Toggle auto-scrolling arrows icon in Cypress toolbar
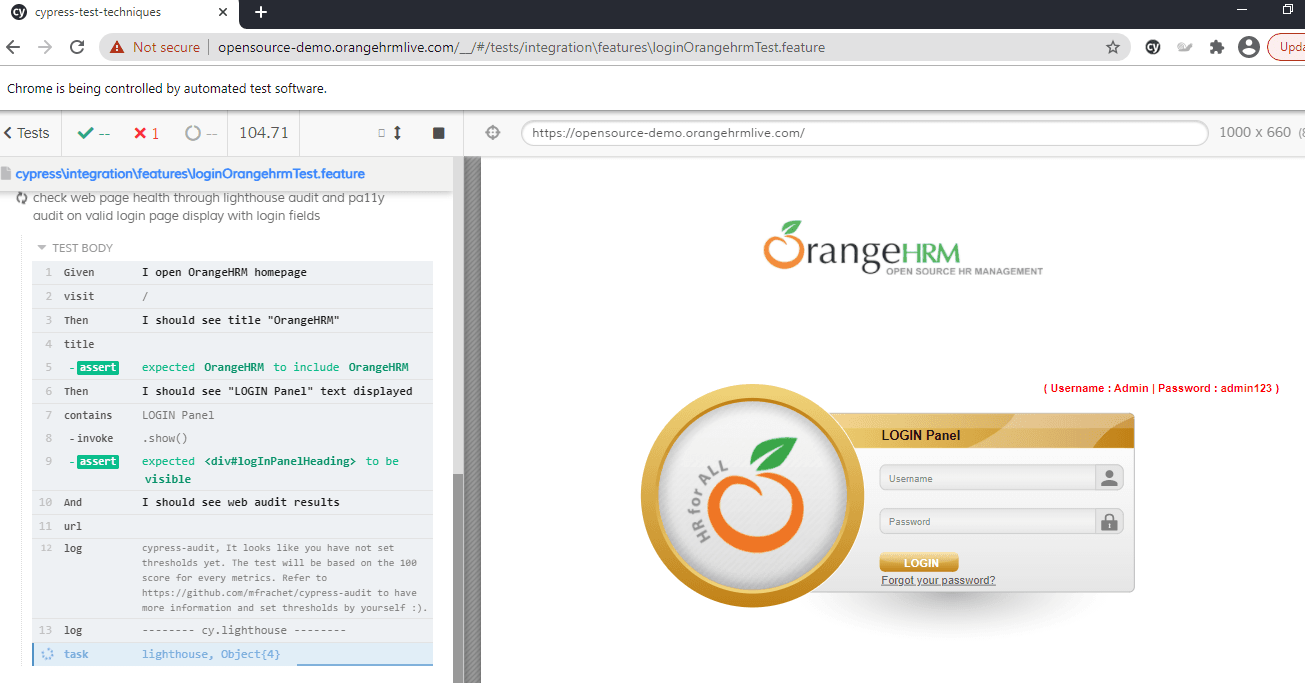 click(x=396, y=133)
